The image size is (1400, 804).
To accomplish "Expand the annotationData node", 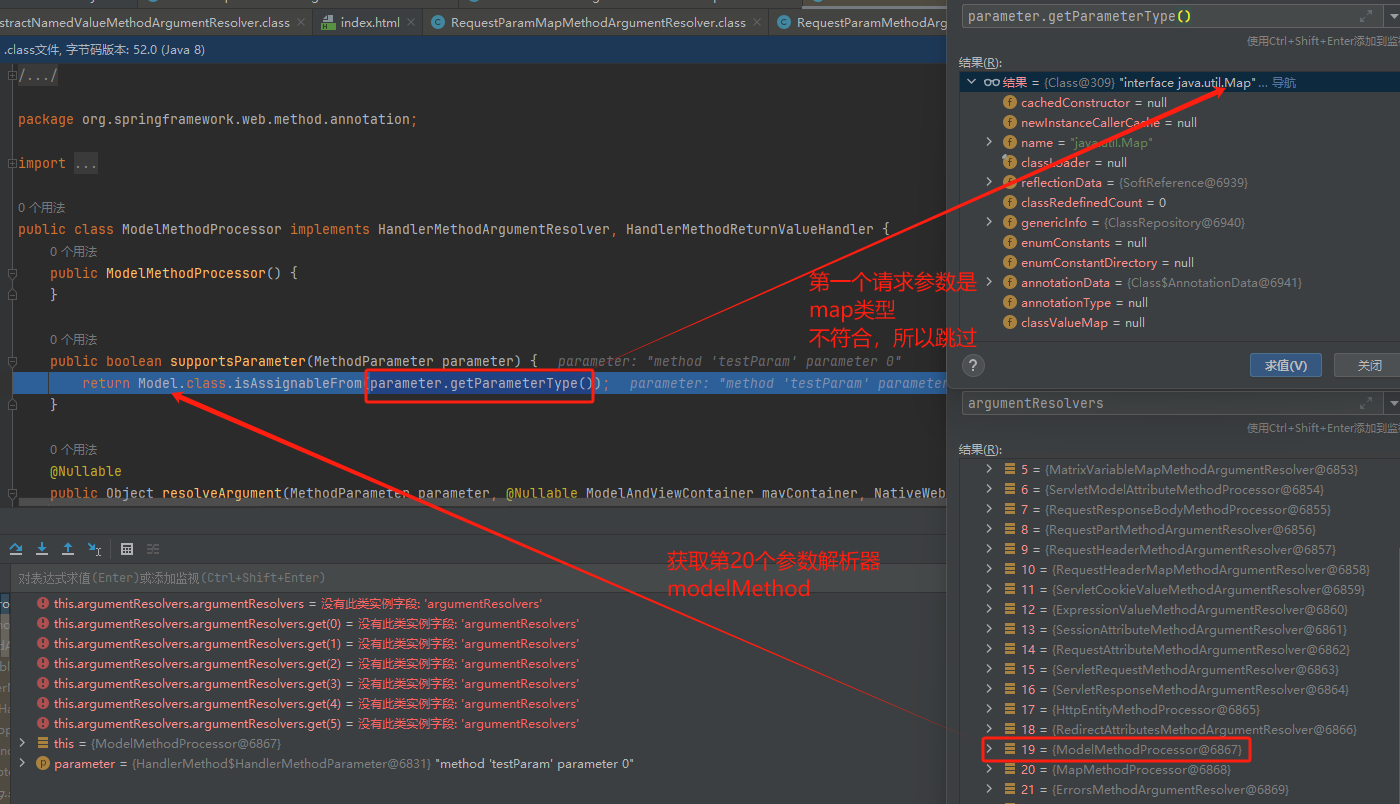I will [x=989, y=283].
